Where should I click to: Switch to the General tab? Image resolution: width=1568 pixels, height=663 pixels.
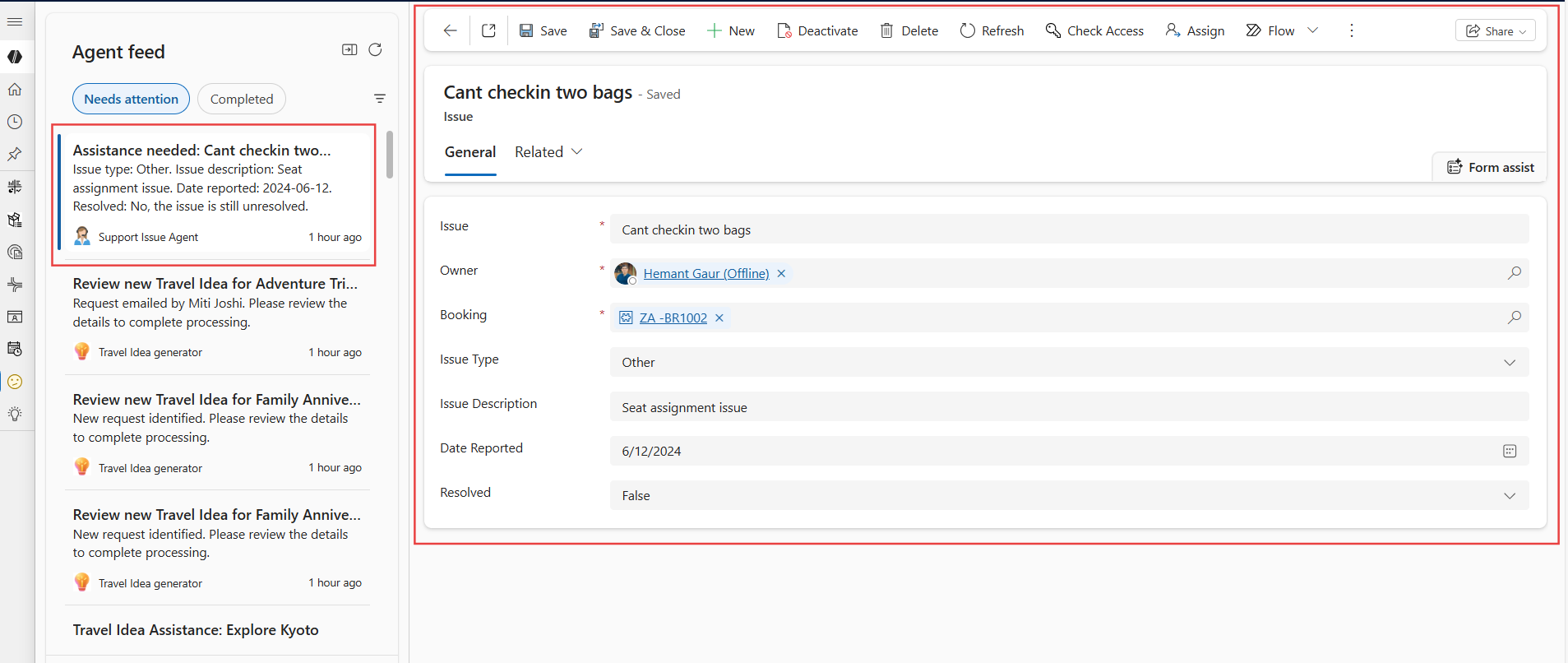point(470,152)
